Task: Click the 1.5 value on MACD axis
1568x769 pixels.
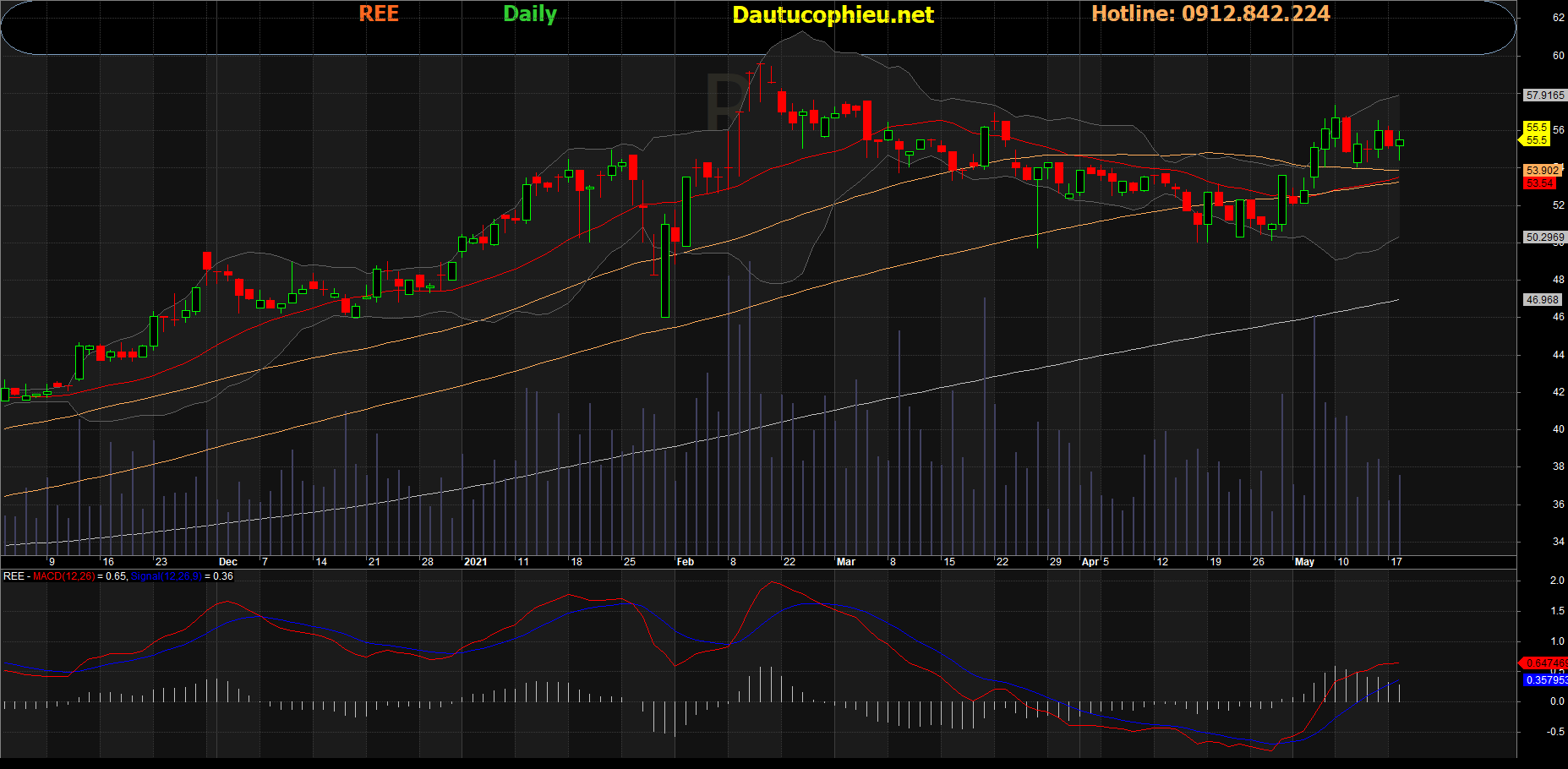Action: point(1557,611)
